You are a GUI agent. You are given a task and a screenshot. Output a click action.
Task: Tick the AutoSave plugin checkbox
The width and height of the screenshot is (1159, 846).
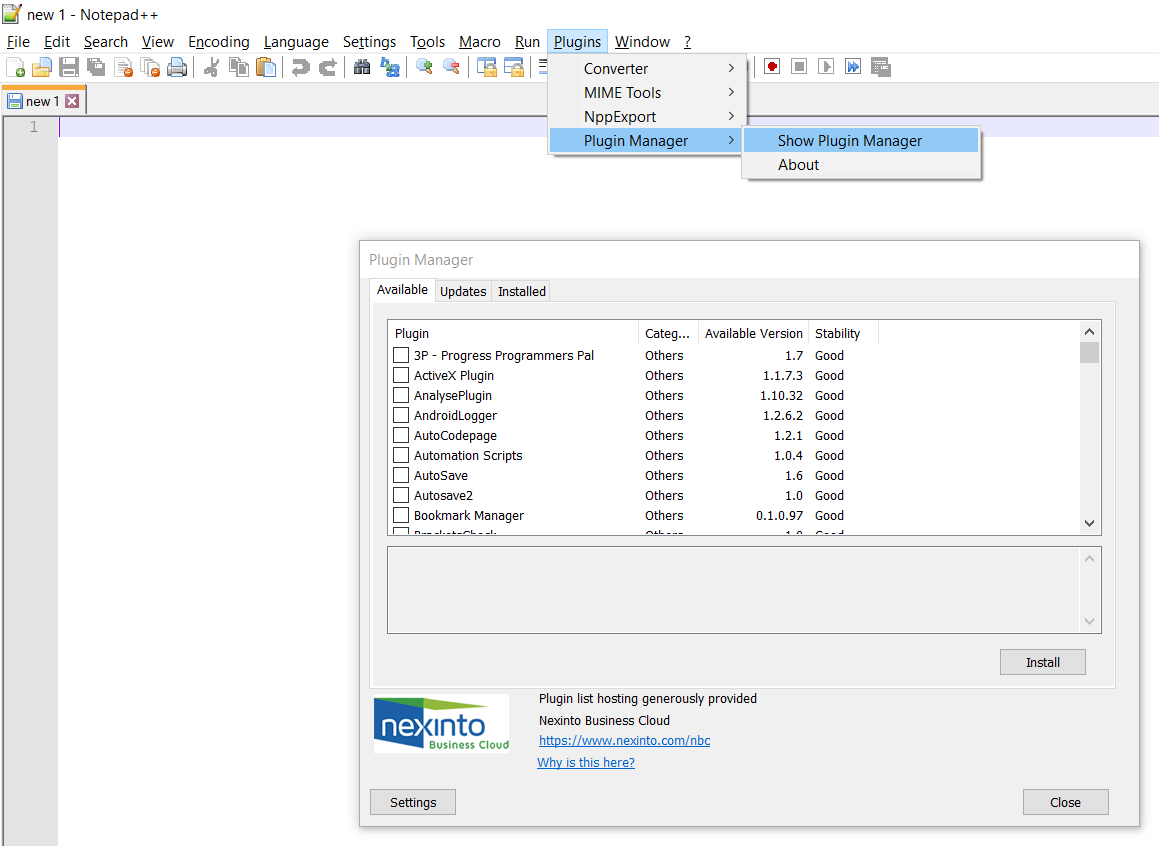(x=401, y=475)
